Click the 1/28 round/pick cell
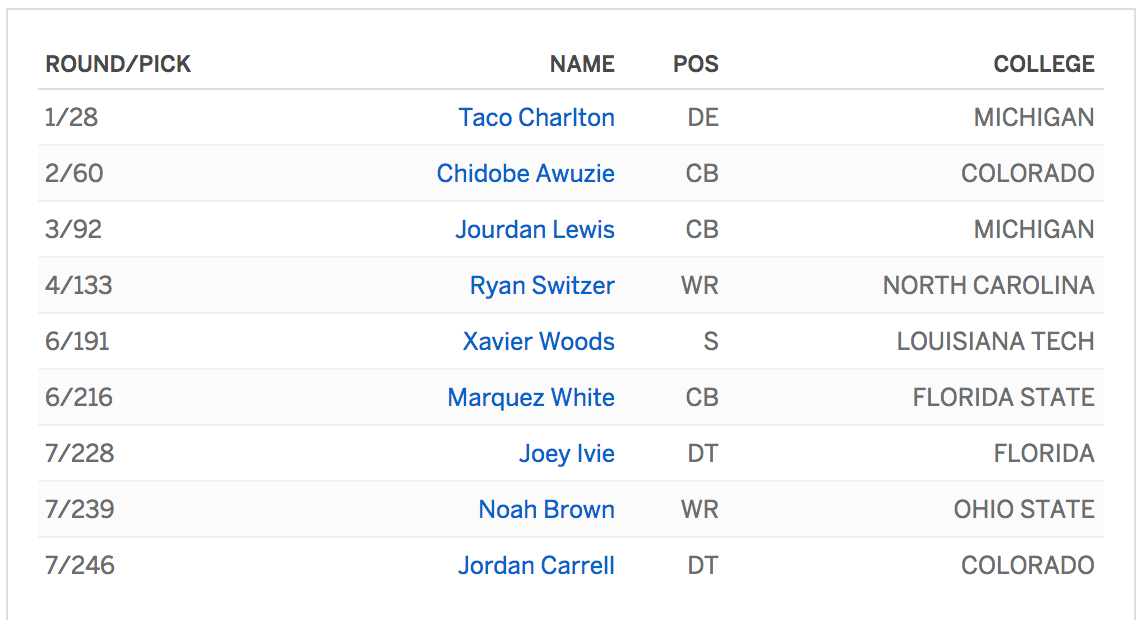1138x620 pixels. [71, 118]
